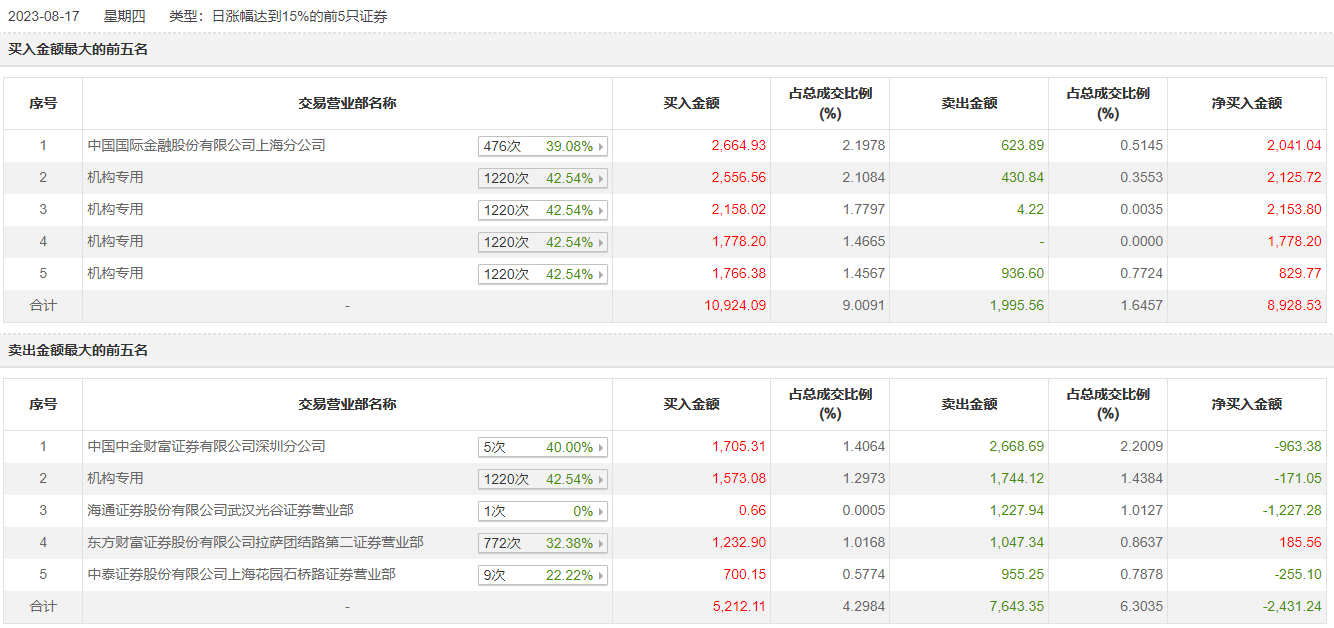Click 海通证券股份有限公司武汉光谷证券营业部
Screen dimensions: 1334x628
220,511
